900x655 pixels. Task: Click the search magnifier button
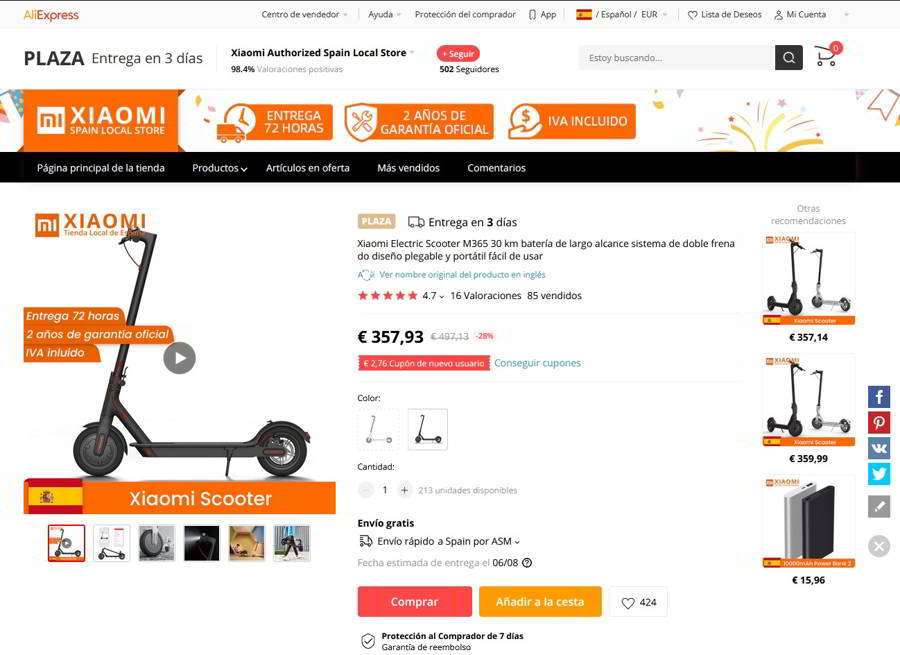click(789, 58)
